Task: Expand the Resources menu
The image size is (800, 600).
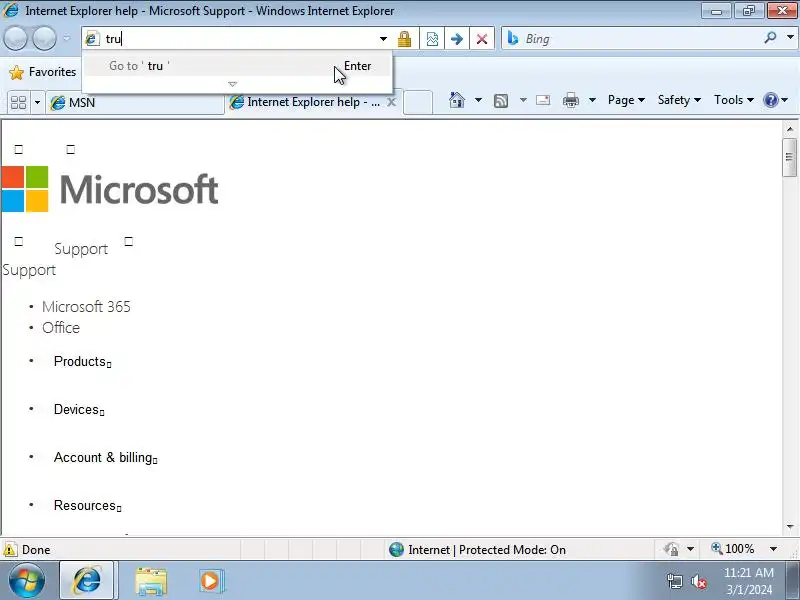Action: pos(88,506)
